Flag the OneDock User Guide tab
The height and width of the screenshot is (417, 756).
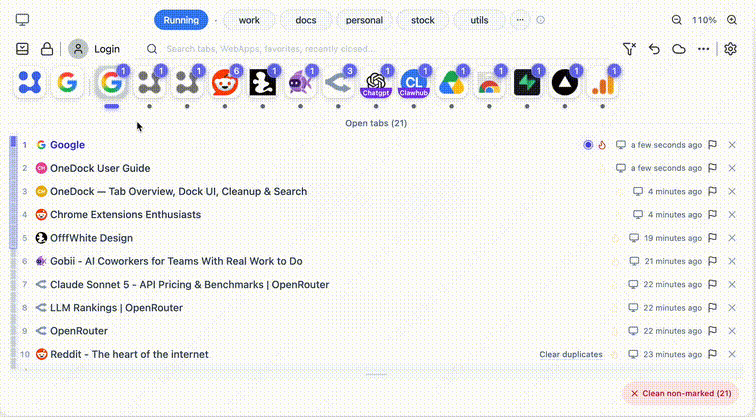pyautogui.click(x=712, y=168)
